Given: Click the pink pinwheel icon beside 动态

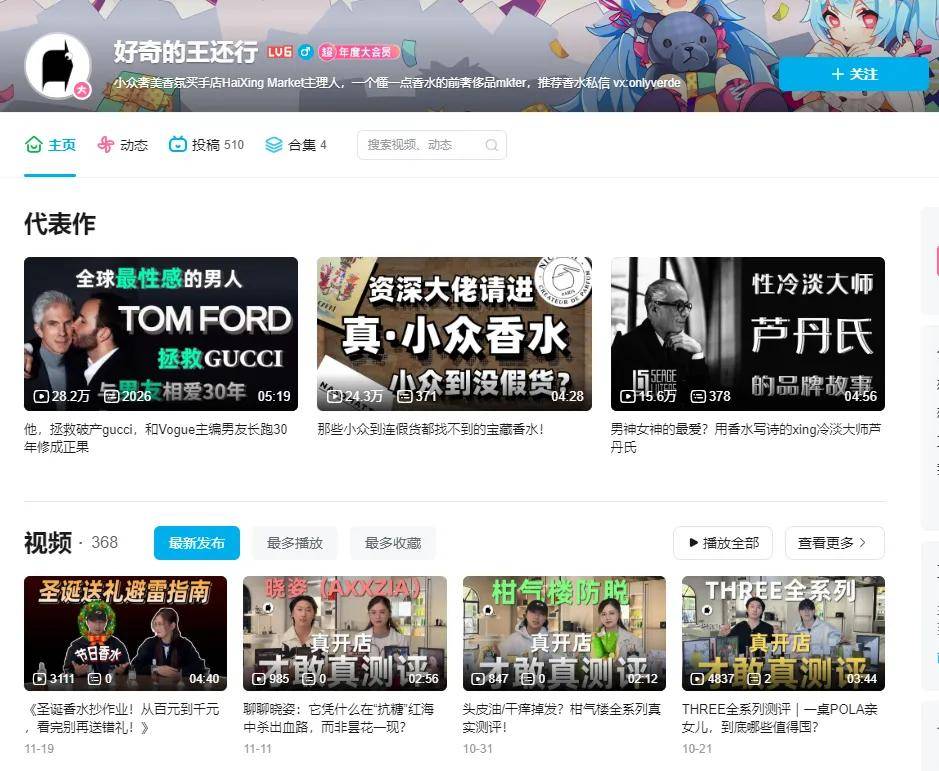Looking at the screenshot, I should tap(104, 145).
